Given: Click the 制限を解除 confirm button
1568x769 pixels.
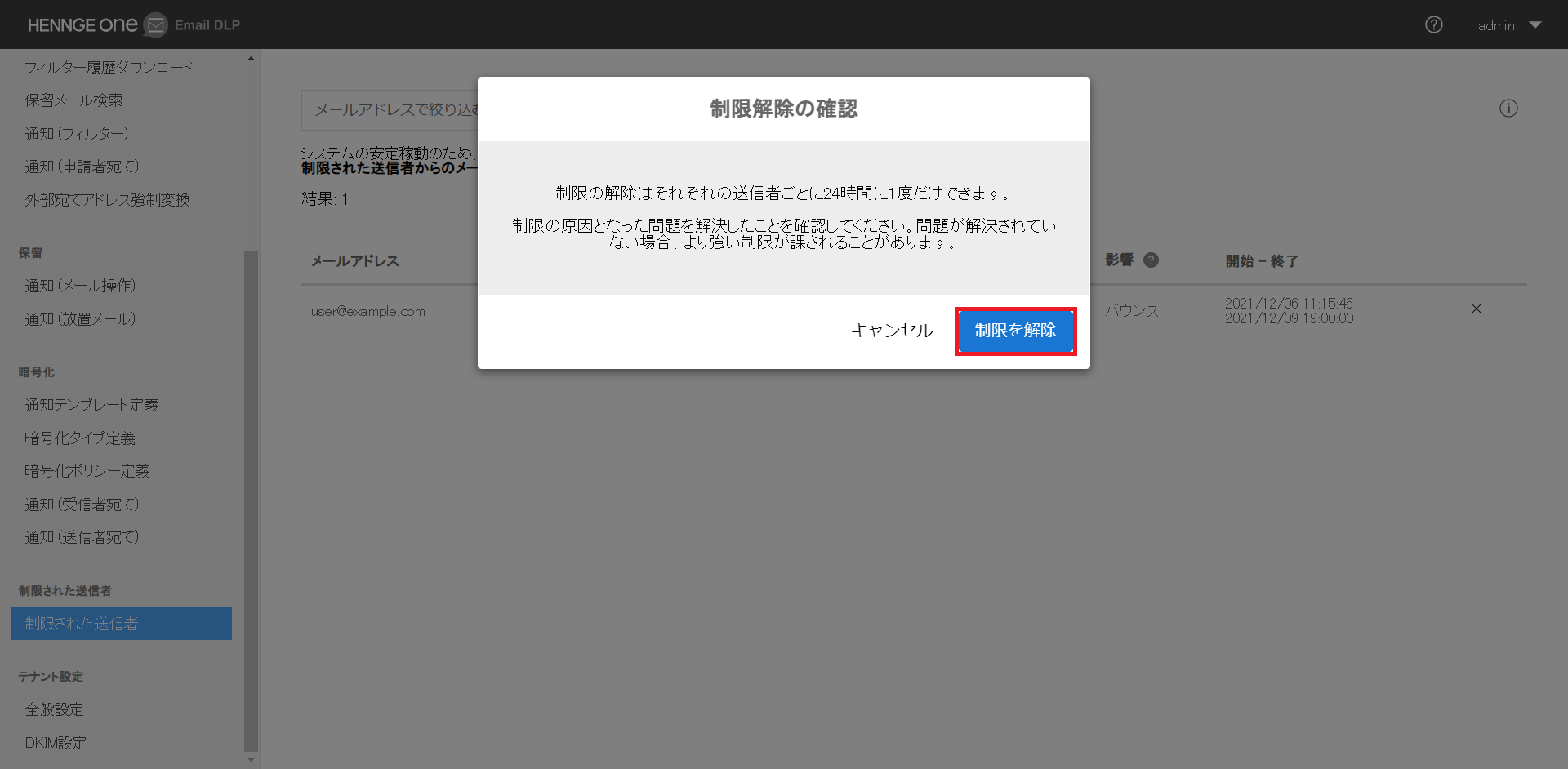Looking at the screenshot, I should [x=1015, y=331].
